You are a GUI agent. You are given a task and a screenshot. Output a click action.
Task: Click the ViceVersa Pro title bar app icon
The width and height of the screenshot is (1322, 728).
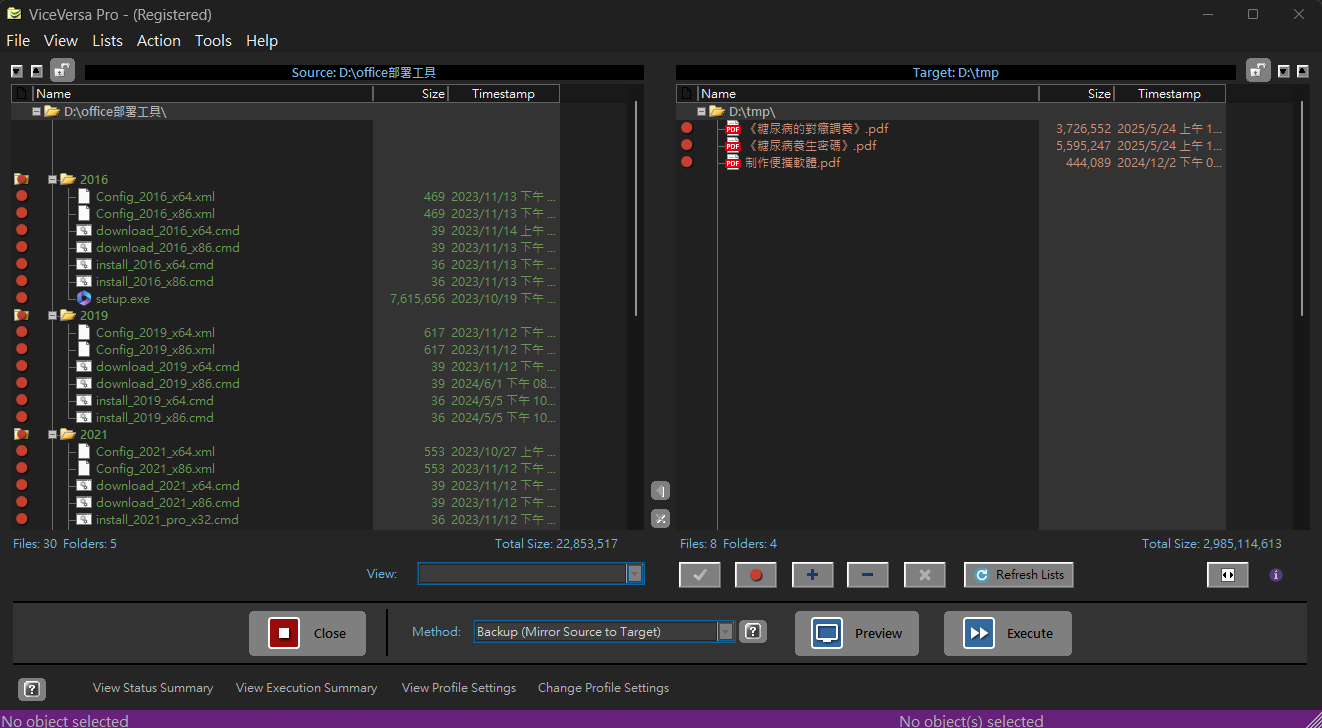tap(14, 15)
